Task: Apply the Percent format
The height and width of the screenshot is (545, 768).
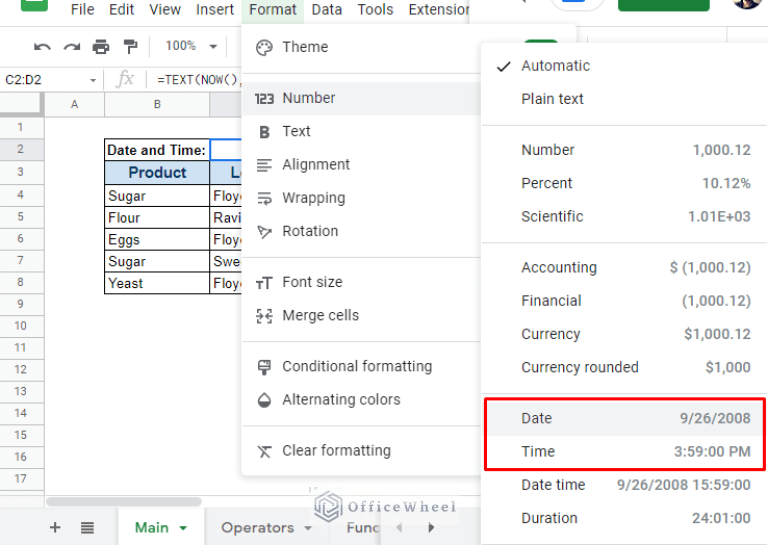Action: (624, 183)
